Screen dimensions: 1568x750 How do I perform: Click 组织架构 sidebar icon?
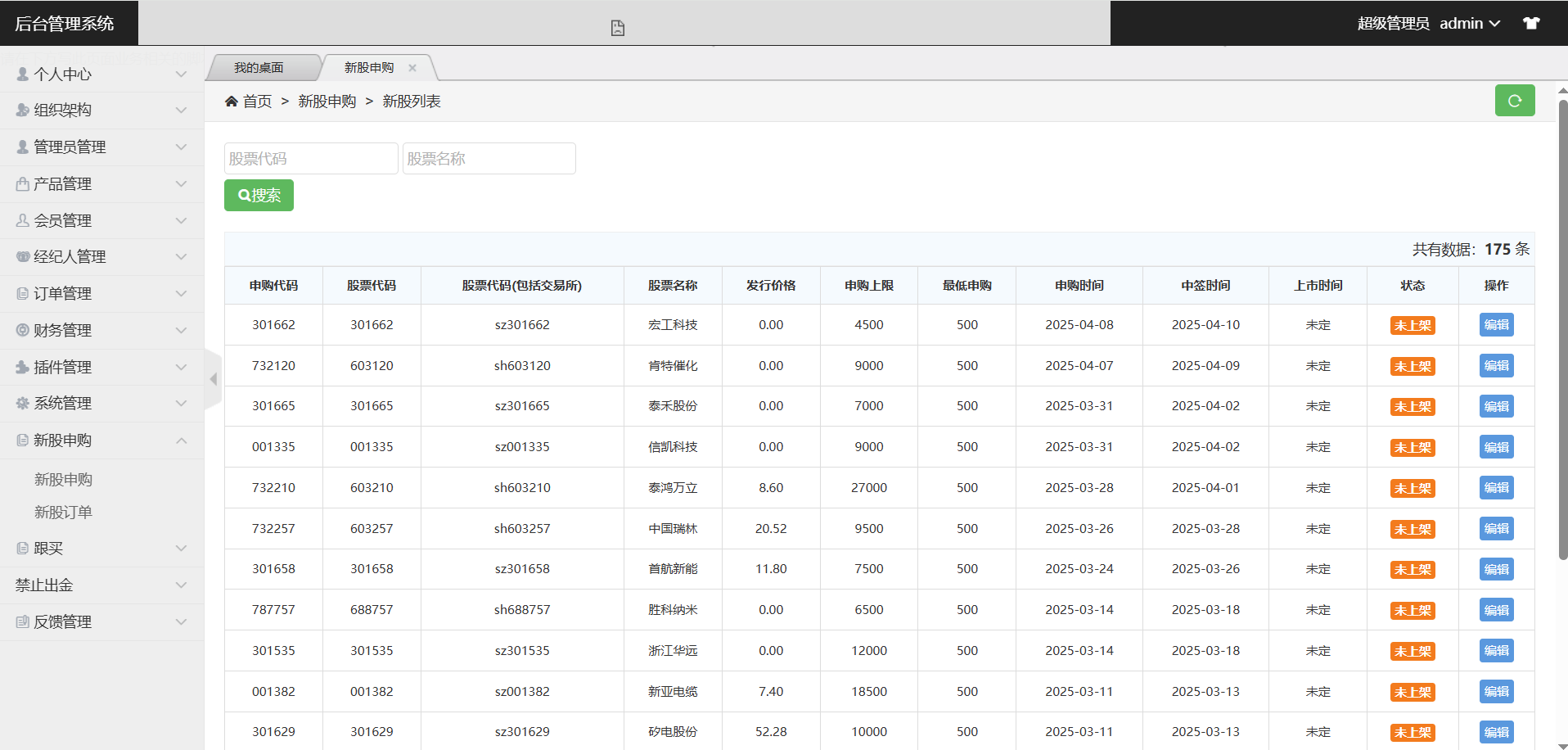[23, 110]
